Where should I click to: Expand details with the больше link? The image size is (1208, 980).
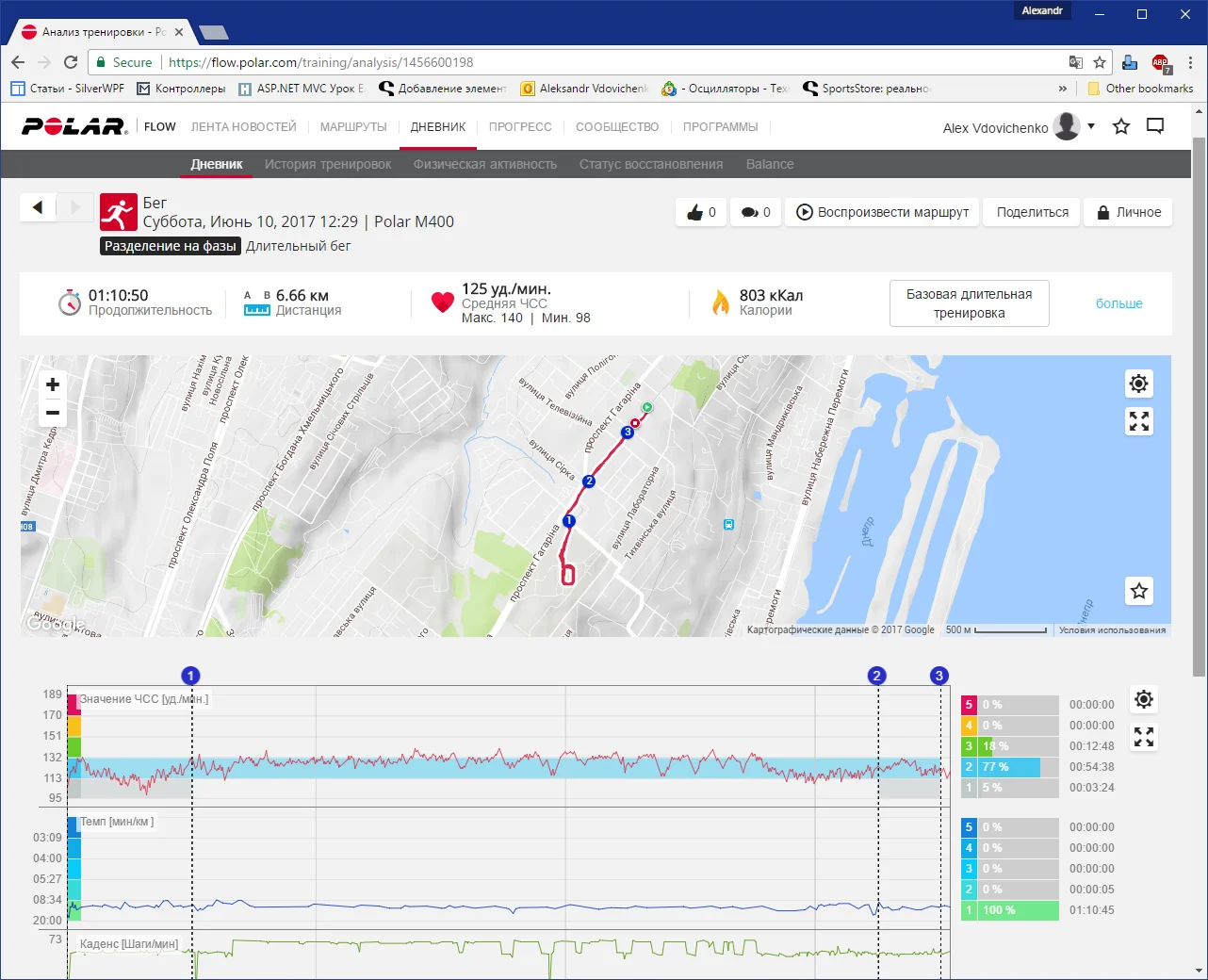[x=1118, y=303]
